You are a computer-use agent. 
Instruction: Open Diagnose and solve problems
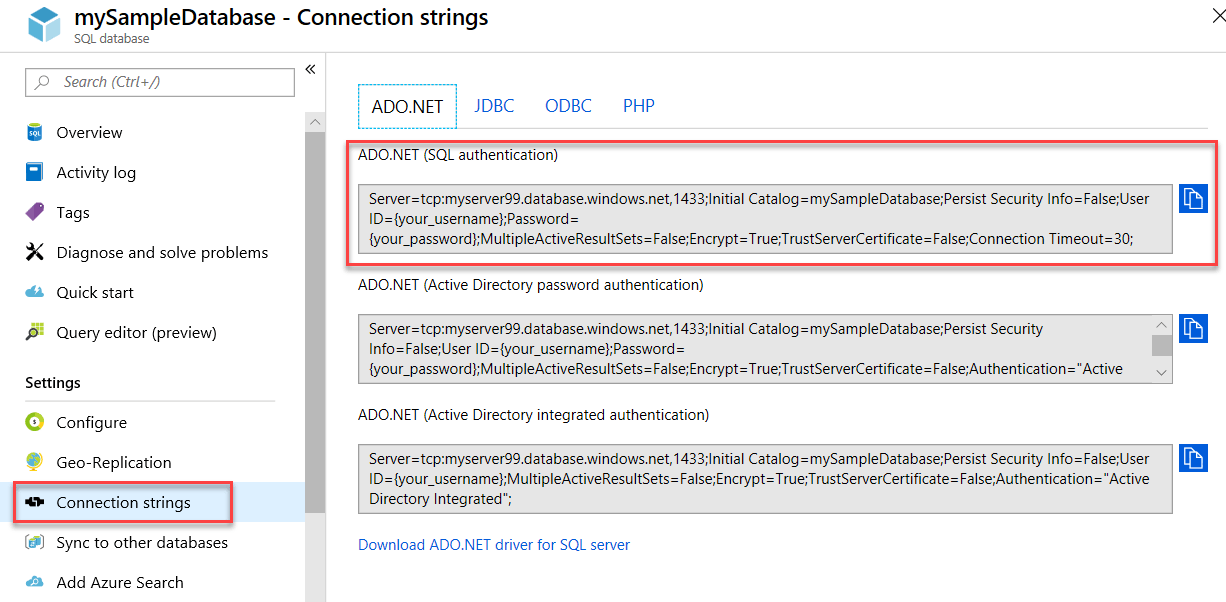tap(160, 252)
